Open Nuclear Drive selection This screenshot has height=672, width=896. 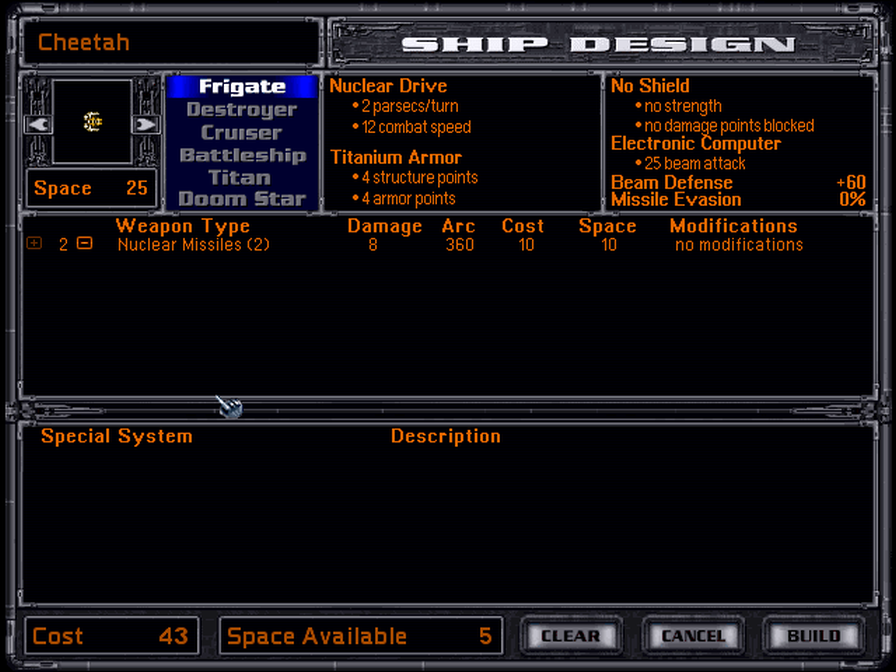tap(388, 86)
